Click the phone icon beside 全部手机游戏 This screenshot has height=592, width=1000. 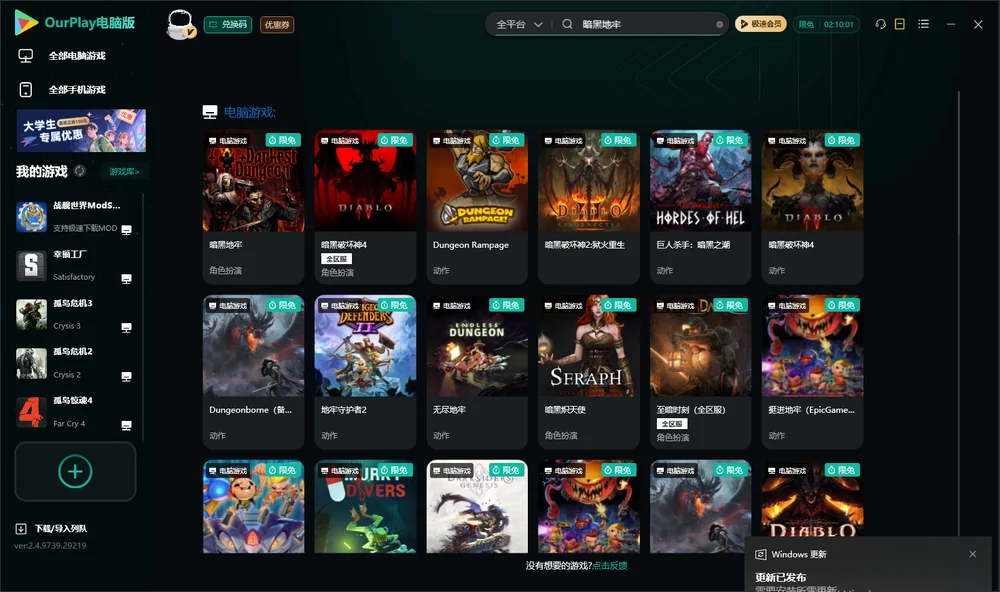pos(26,89)
